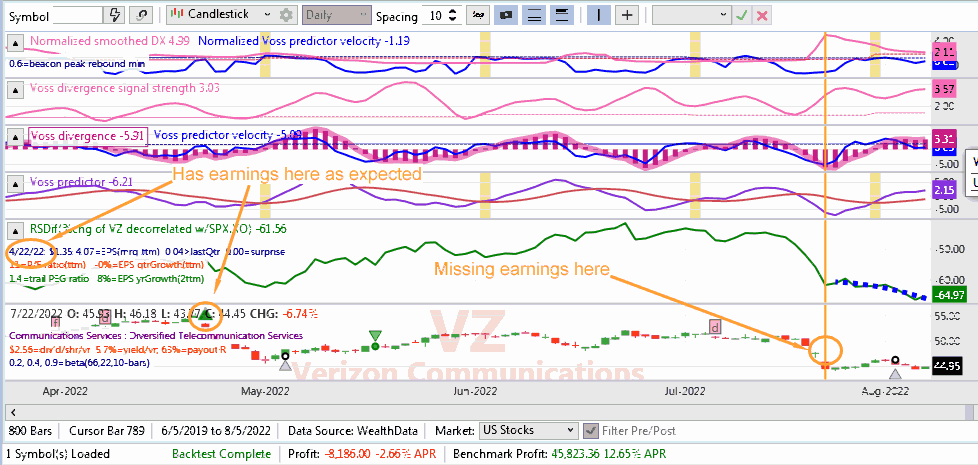This screenshot has width=978, height=465.
Task: Click the RSDrf VZ decorrelated legend text
Action: pos(158,229)
